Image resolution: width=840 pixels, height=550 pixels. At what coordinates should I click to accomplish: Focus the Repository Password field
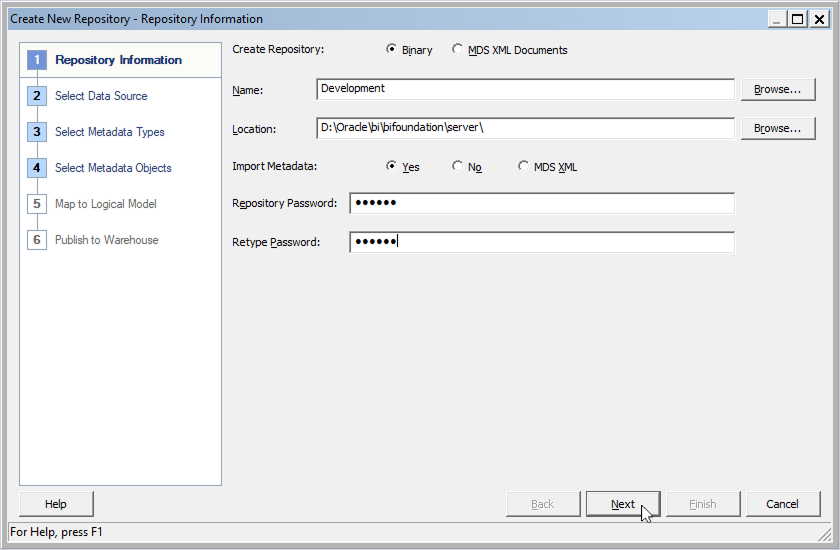541,203
